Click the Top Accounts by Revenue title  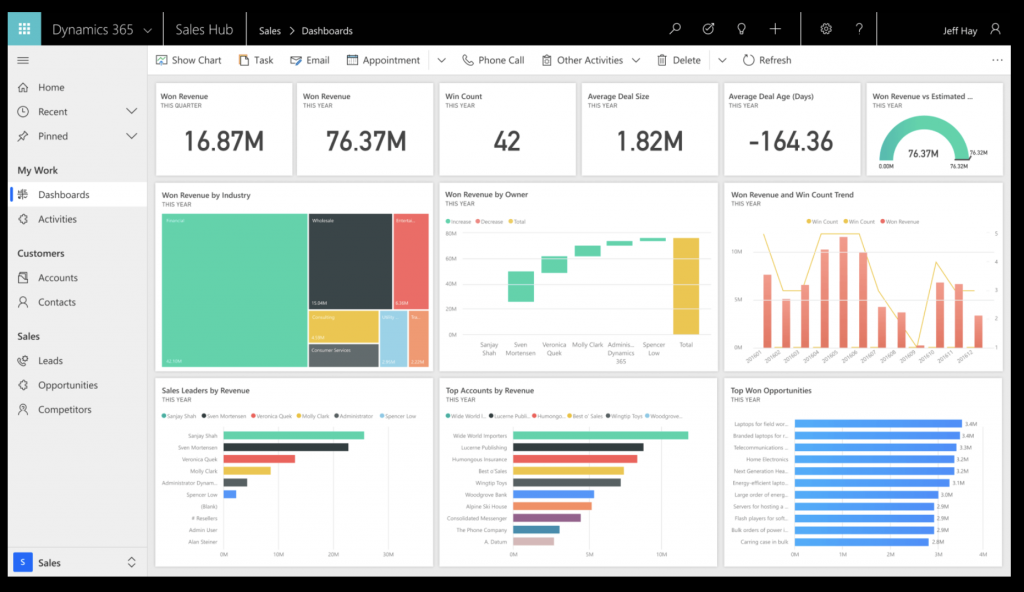pos(490,391)
